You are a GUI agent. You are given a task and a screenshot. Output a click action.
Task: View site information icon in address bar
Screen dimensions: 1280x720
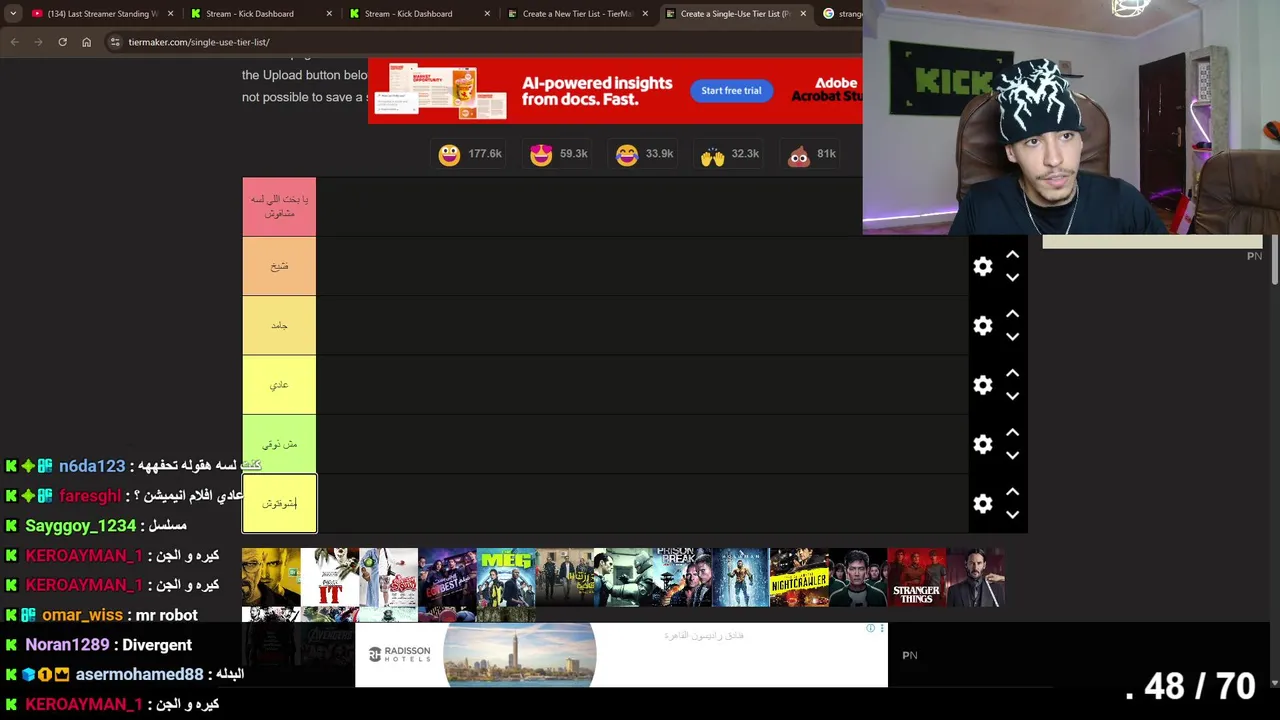pyautogui.click(x=115, y=42)
